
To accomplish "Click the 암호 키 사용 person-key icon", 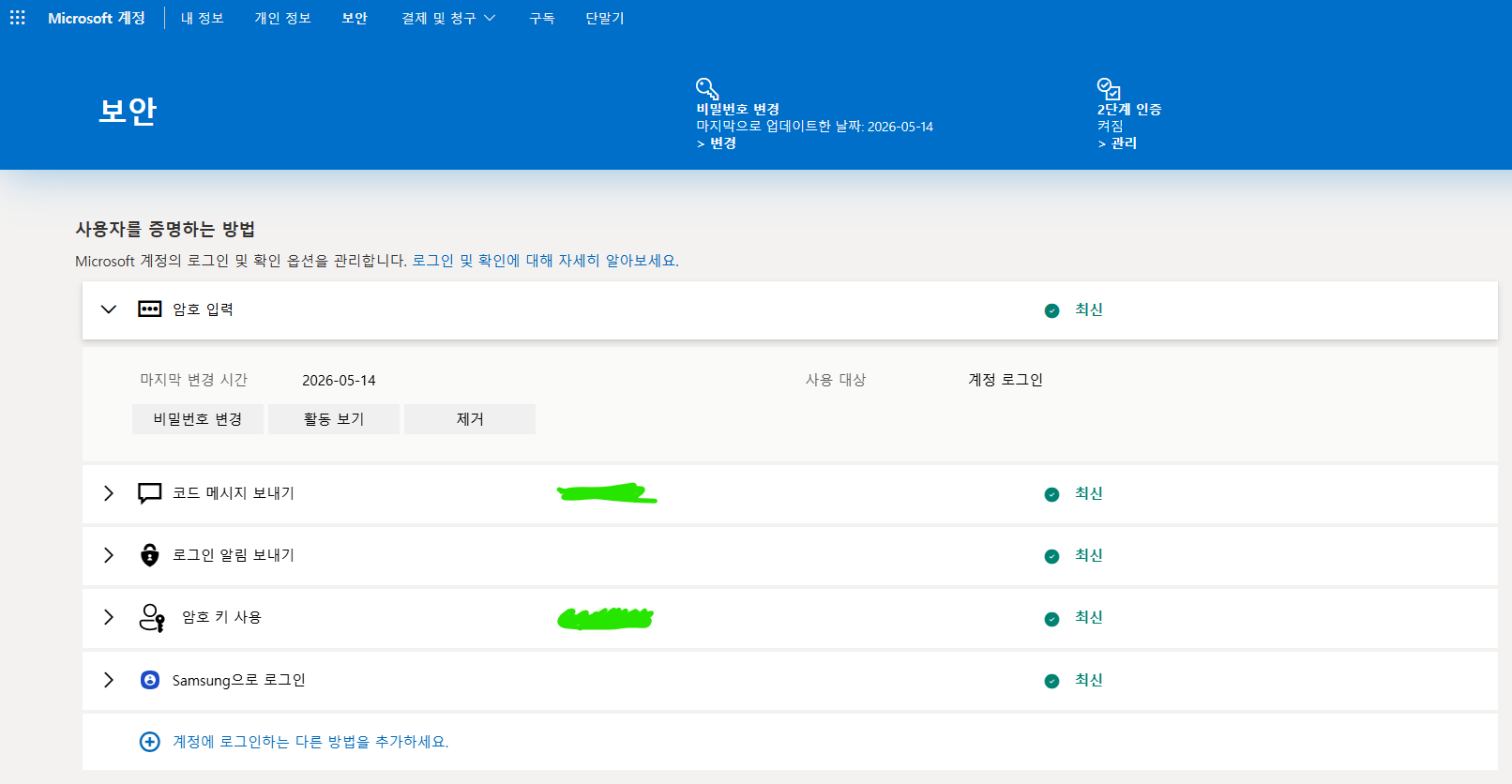I will [152, 617].
